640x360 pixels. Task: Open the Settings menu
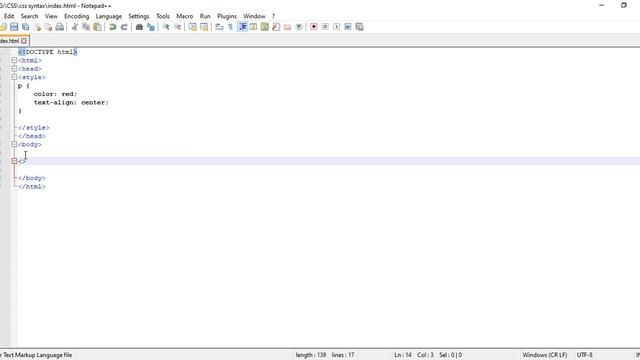pyautogui.click(x=139, y=16)
